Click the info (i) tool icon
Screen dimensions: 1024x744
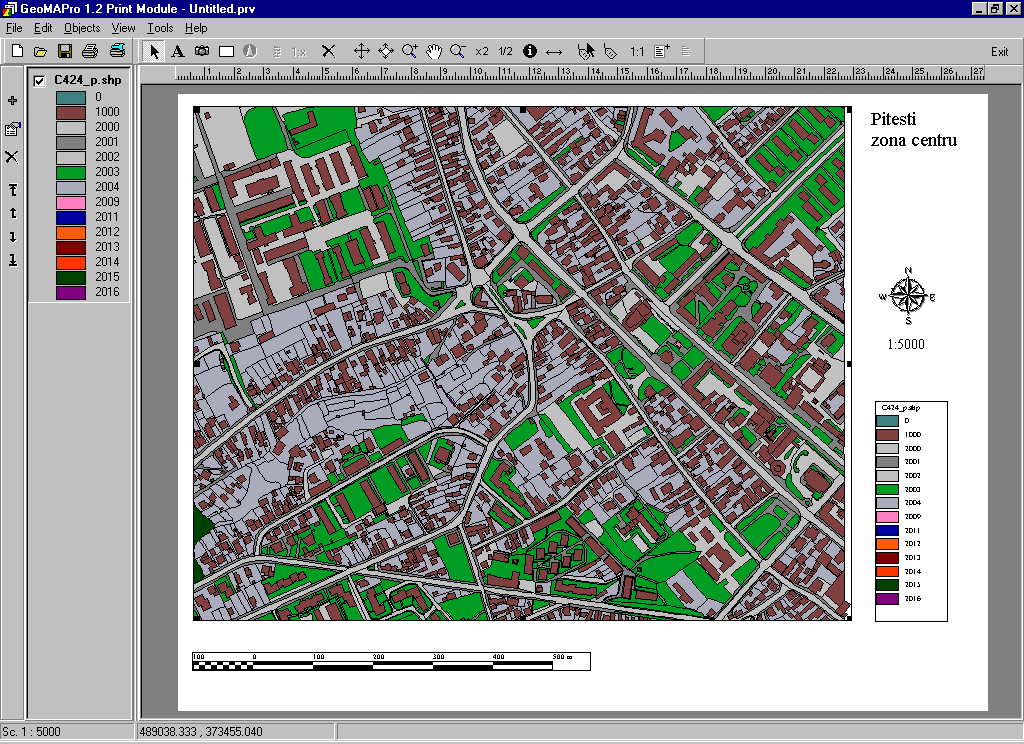(530, 51)
